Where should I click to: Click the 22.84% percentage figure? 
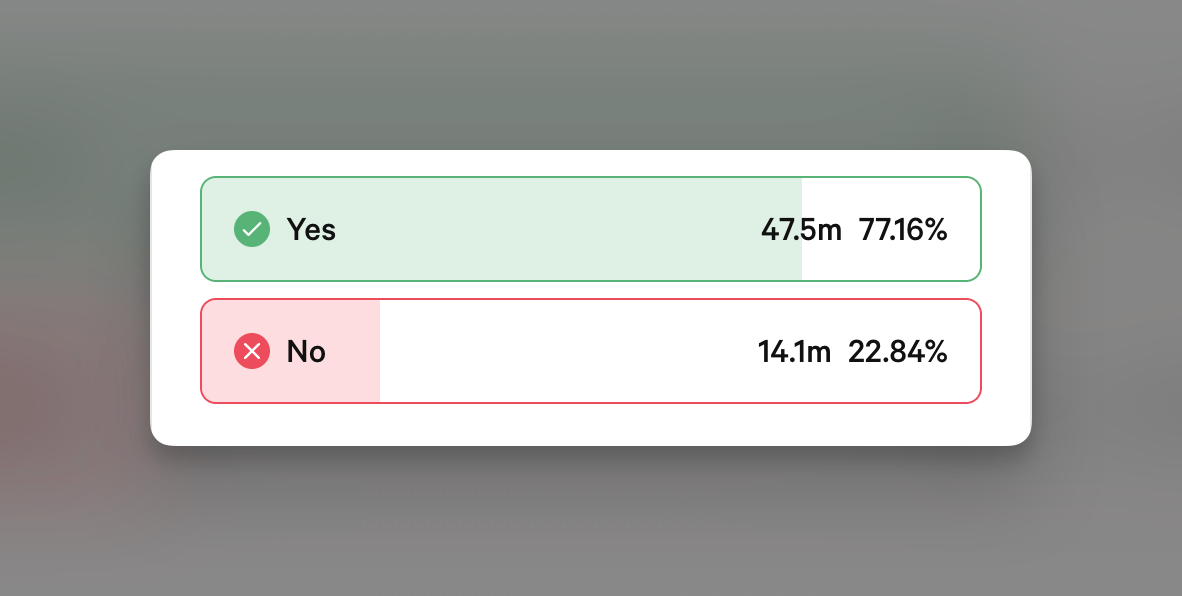[897, 352]
